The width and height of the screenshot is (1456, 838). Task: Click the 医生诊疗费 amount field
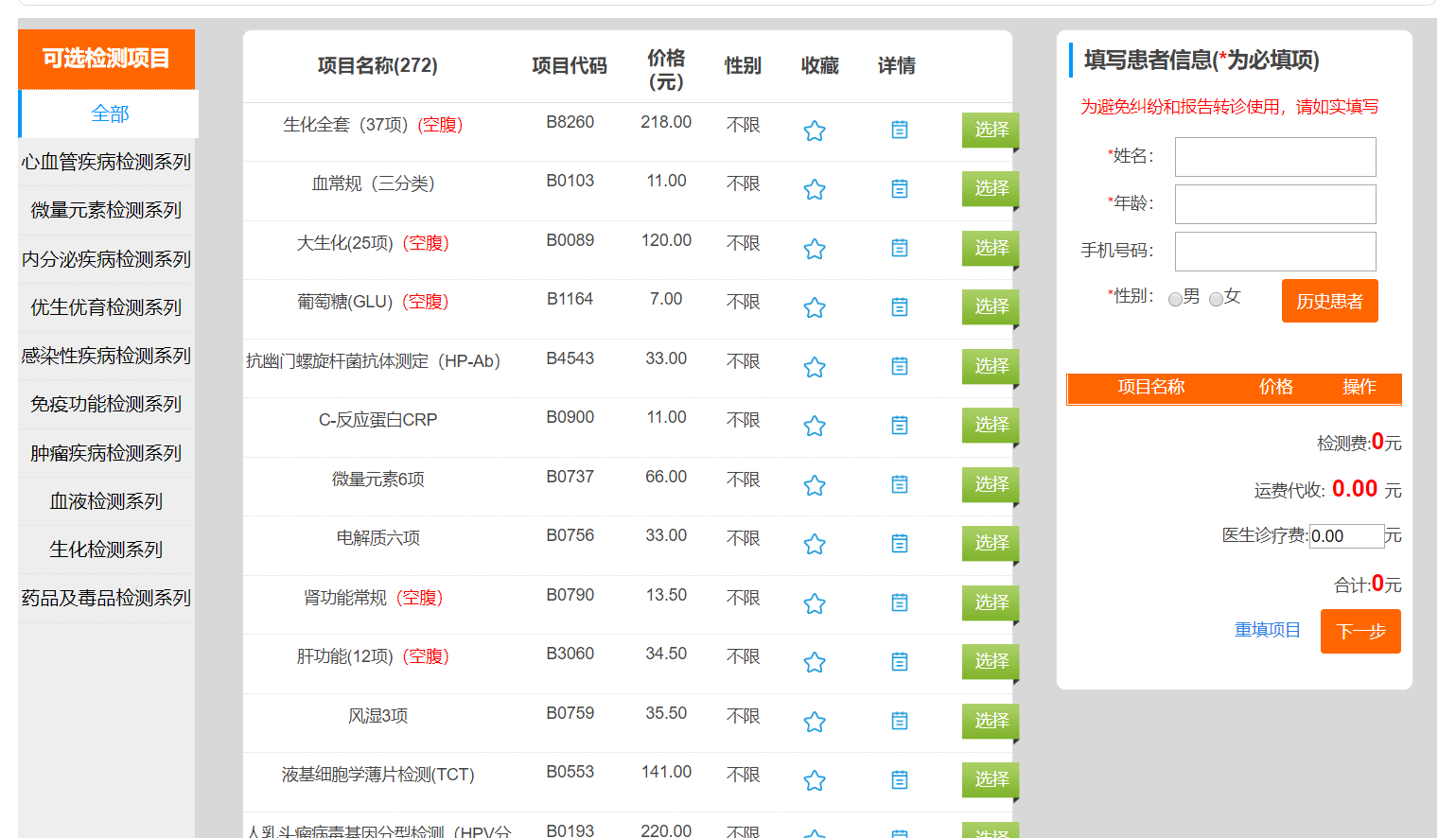point(1346,536)
